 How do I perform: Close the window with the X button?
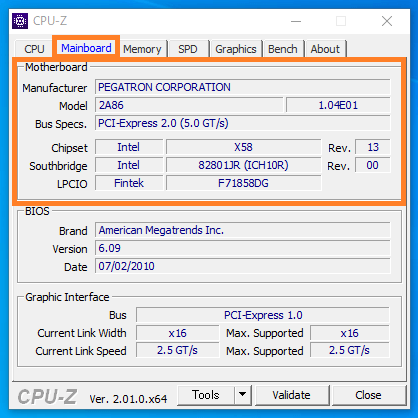[387, 21]
